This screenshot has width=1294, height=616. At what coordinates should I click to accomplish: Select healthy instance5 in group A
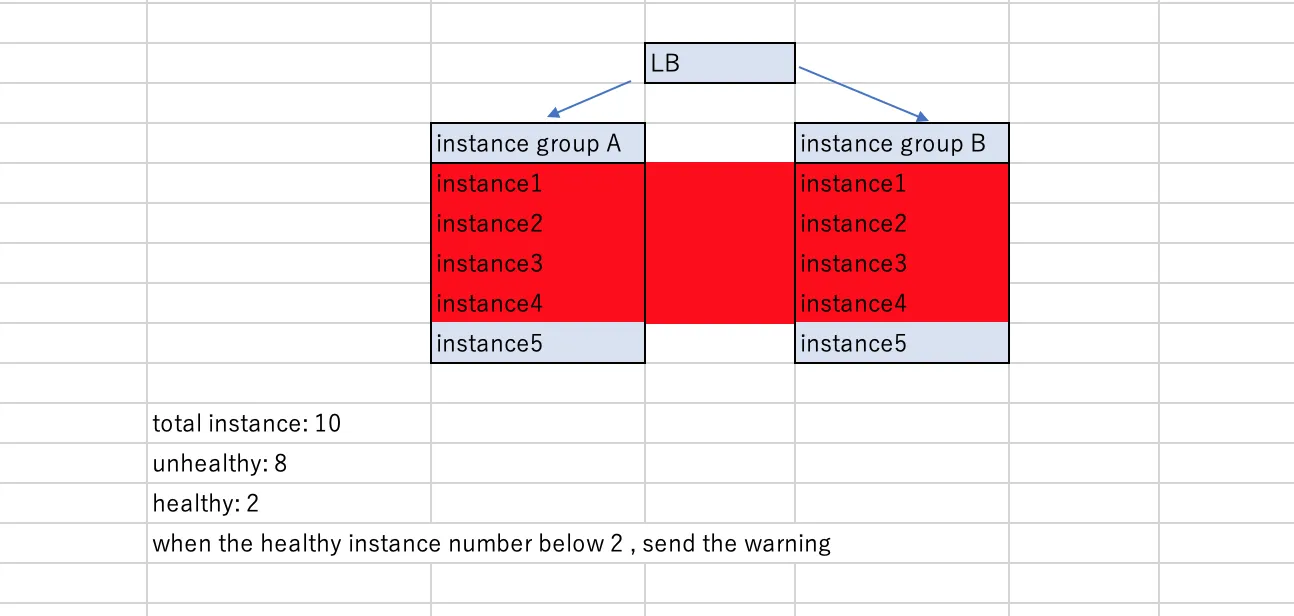537,343
